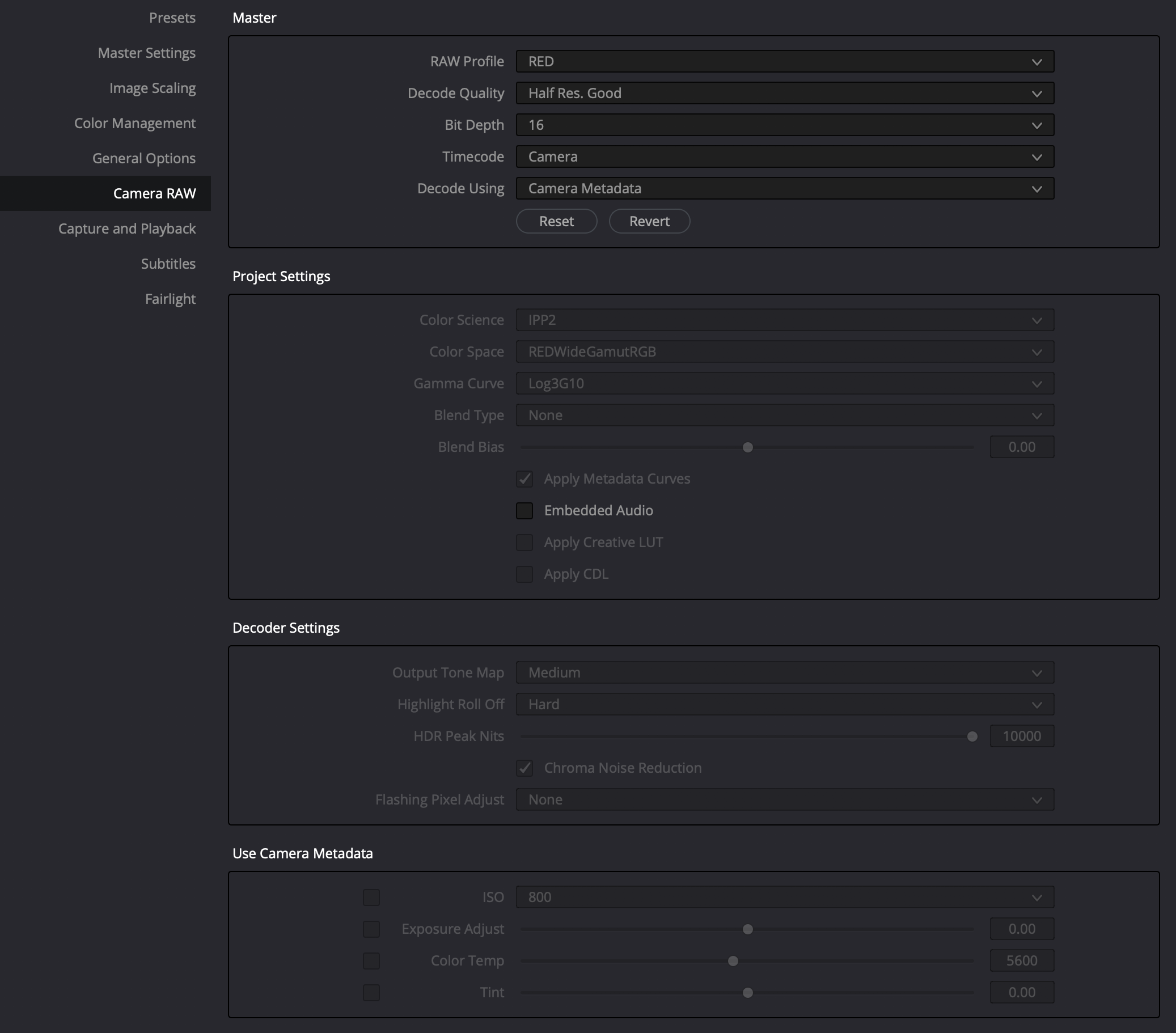This screenshot has height=1033, width=1176.
Task: Click the Image Scaling sidebar icon
Action: tap(153, 88)
